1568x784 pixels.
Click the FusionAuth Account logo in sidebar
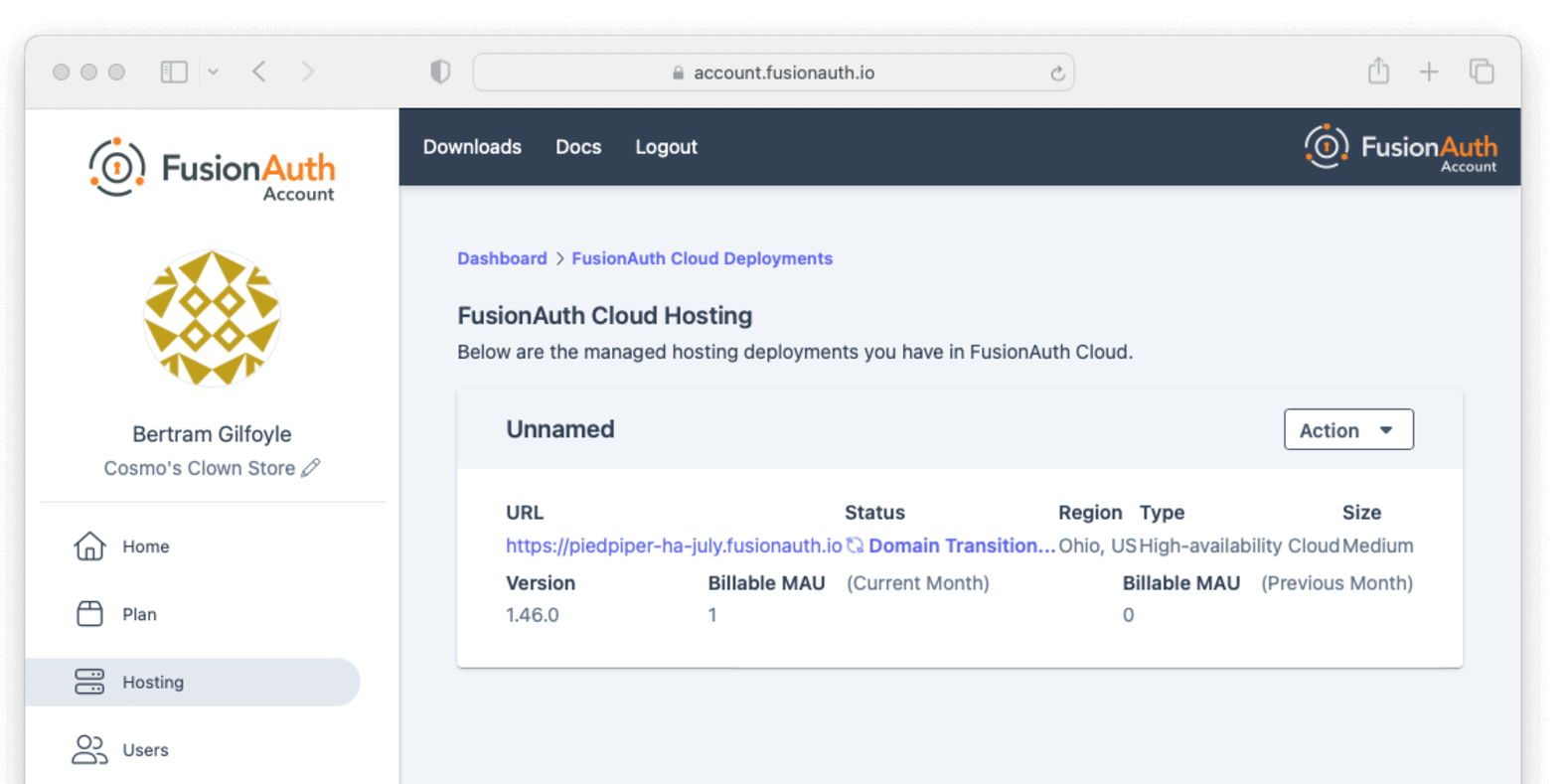tap(212, 169)
